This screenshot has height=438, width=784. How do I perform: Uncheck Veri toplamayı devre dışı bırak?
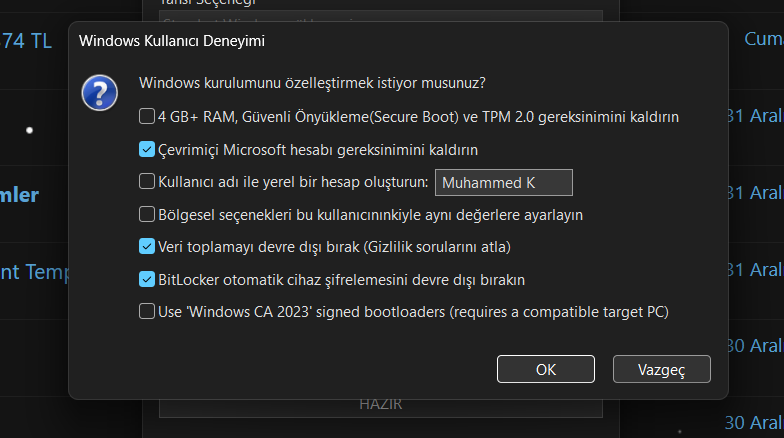[146, 246]
